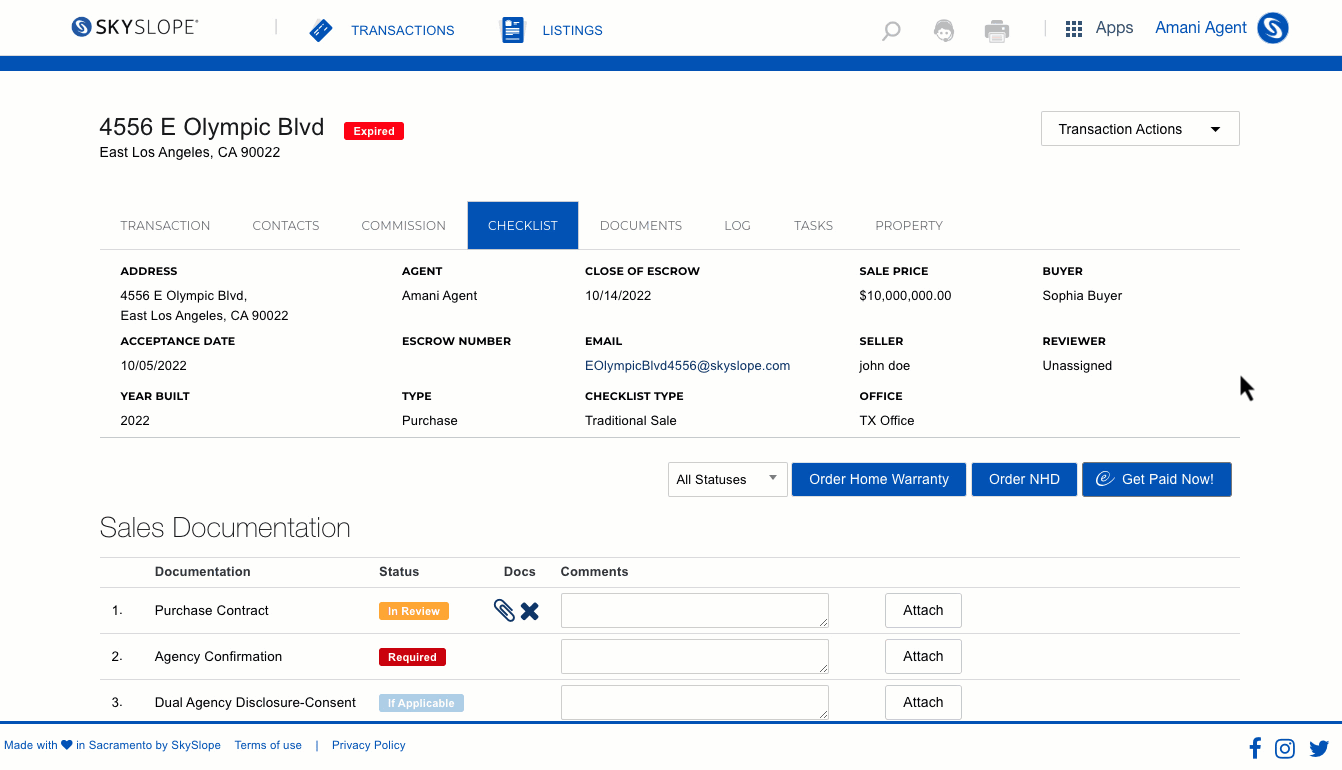Click the TX Office value
The height and width of the screenshot is (770, 1342).
pyautogui.click(x=887, y=421)
